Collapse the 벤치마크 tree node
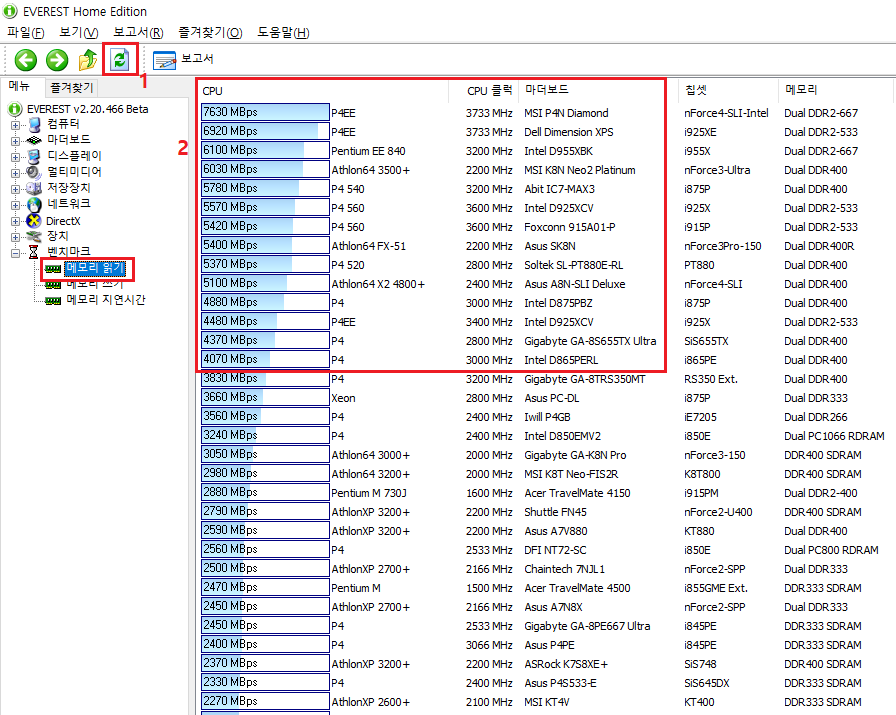896x715 pixels. coord(15,253)
